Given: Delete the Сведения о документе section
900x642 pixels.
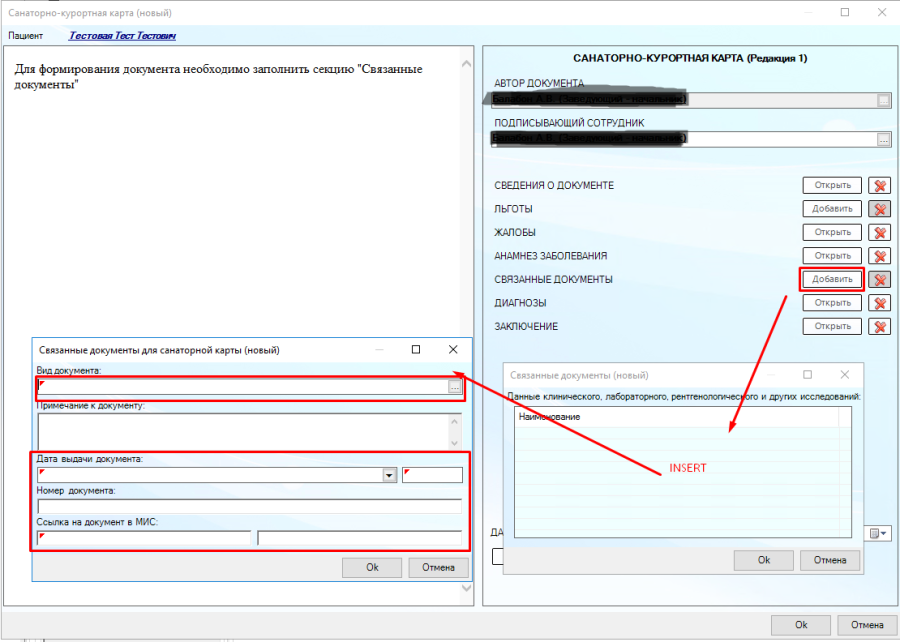Looking at the screenshot, I should click(879, 185).
